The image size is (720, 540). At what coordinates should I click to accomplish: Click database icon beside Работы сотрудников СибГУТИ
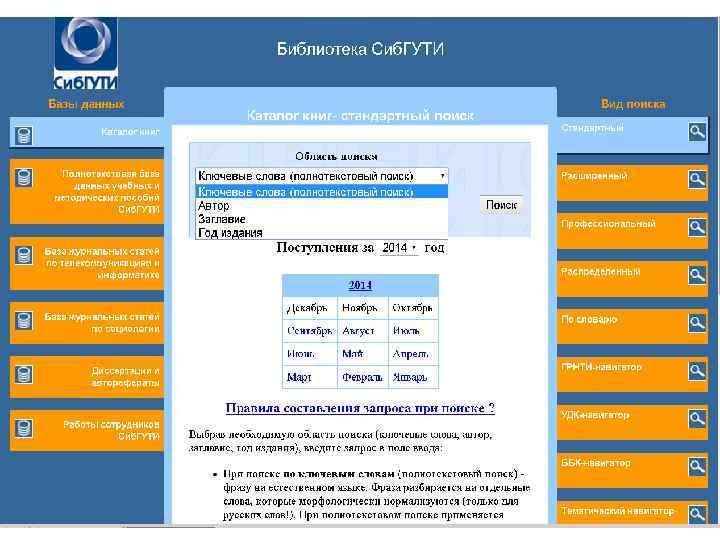pos(23,428)
